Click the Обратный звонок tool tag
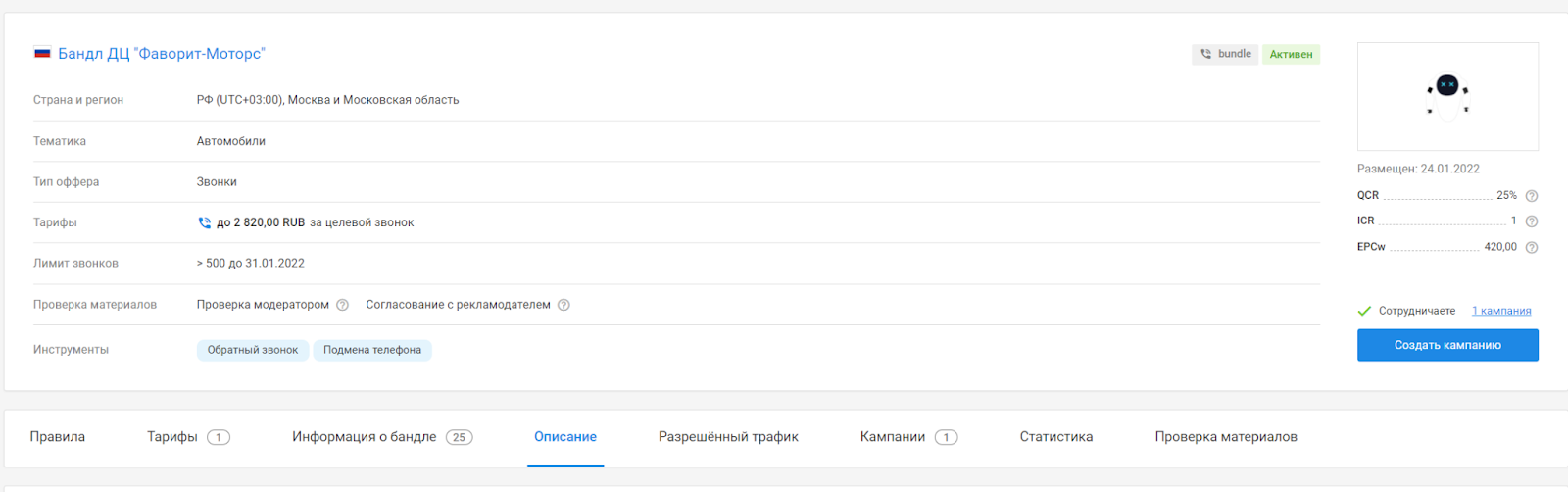This screenshot has width=1568, height=492. [x=253, y=350]
